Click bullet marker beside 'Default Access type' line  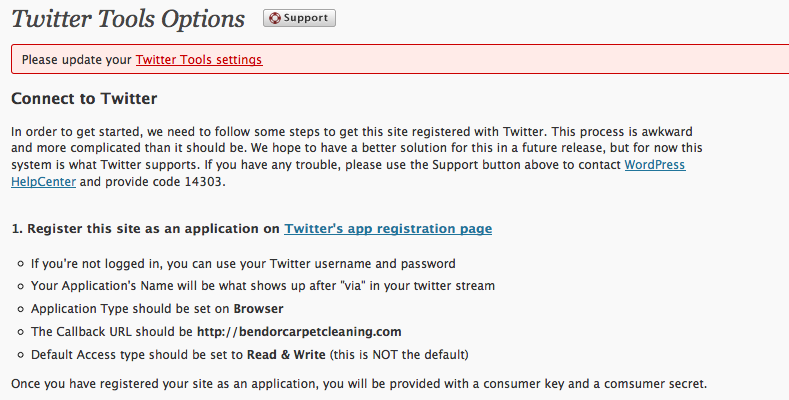(21, 355)
